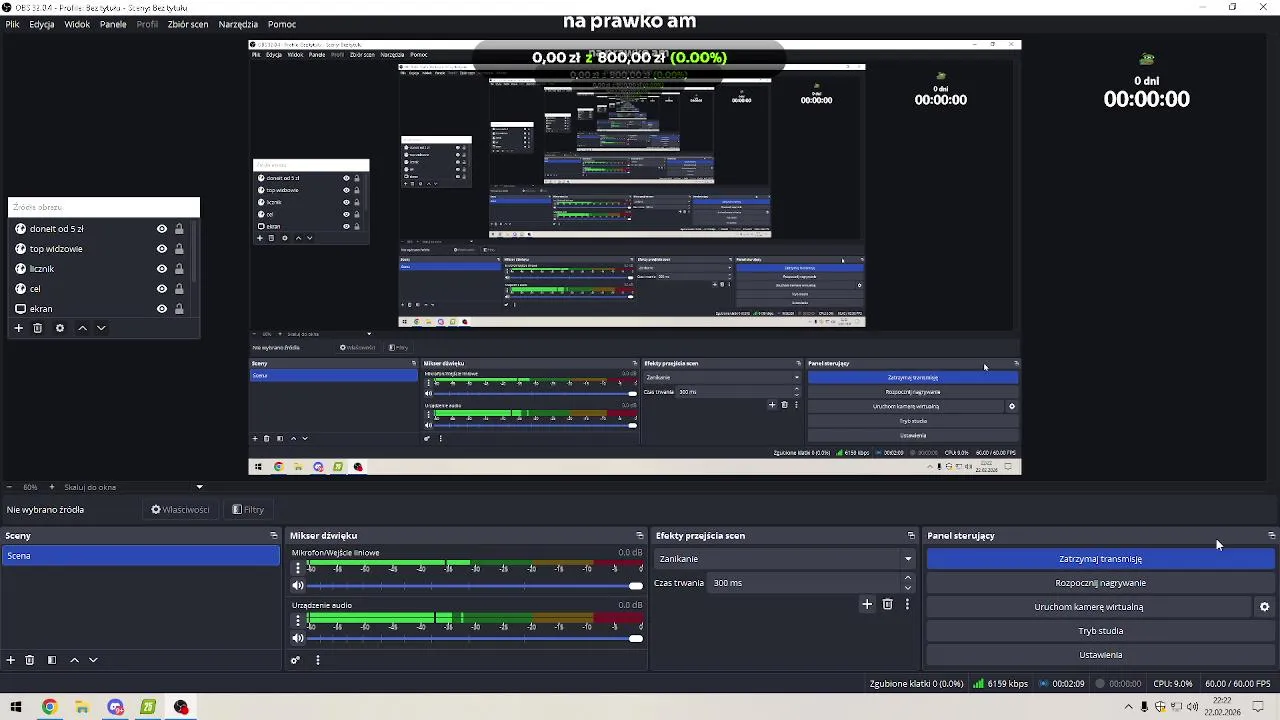Move scene up in Sceny panel
Viewport: 1280px width, 720px height.
tap(74, 660)
